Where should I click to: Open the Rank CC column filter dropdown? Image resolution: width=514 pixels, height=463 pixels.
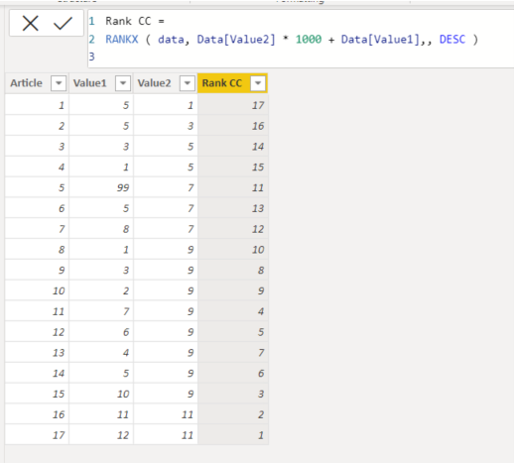pos(258,83)
